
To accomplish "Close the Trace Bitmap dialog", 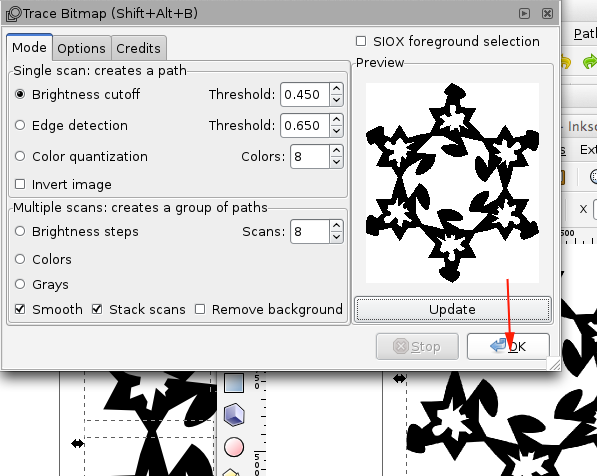I will pyautogui.click(x=547, y=14).
